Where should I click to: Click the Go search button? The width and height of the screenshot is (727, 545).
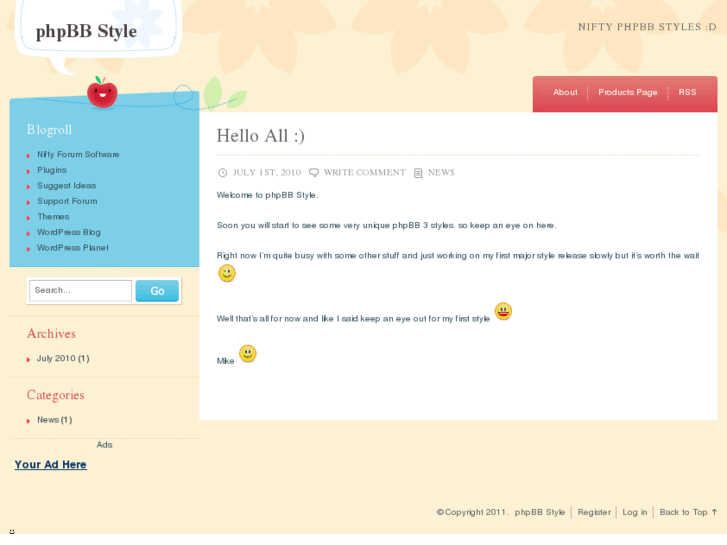pos(157,291)
